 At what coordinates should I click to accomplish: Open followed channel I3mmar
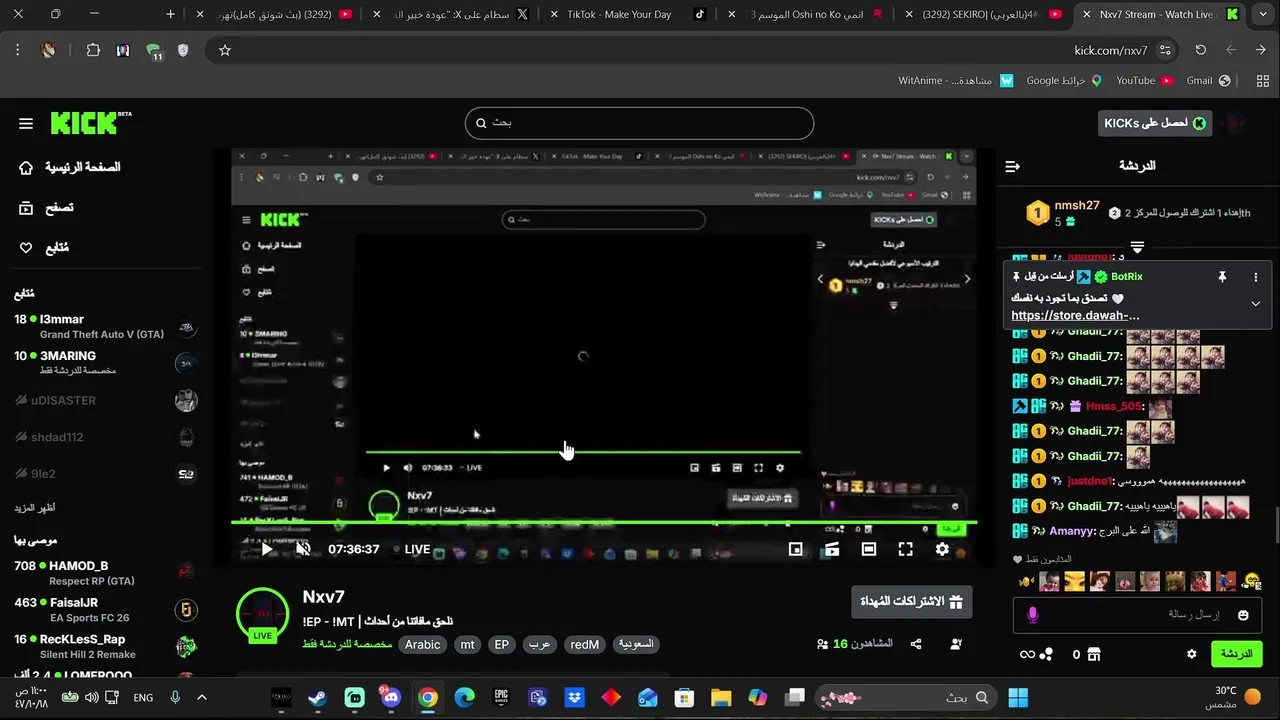(x=105, y=326)
